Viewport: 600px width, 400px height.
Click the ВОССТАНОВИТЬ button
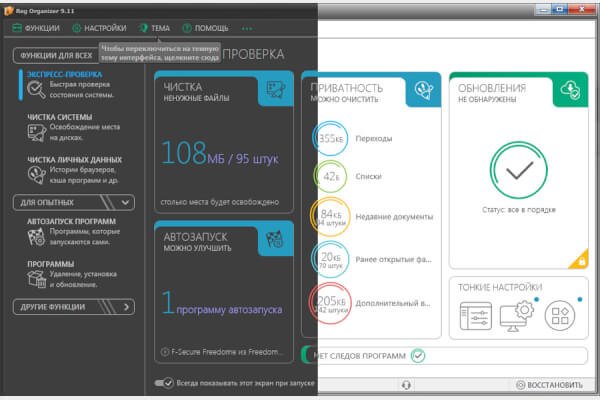549,385
